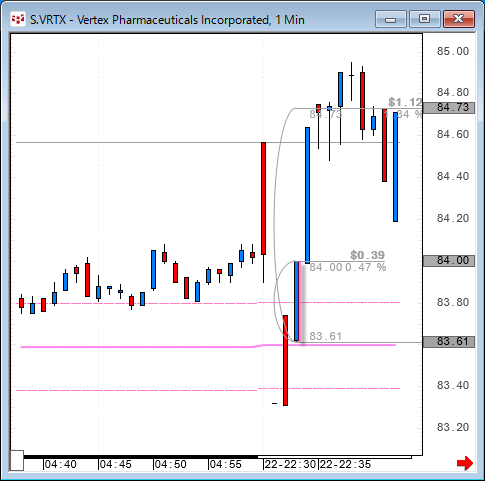The width and height of the screenshot is (485, 481).
Task: Click the 83.61 label inside the chart
Action: click(326, 336)
